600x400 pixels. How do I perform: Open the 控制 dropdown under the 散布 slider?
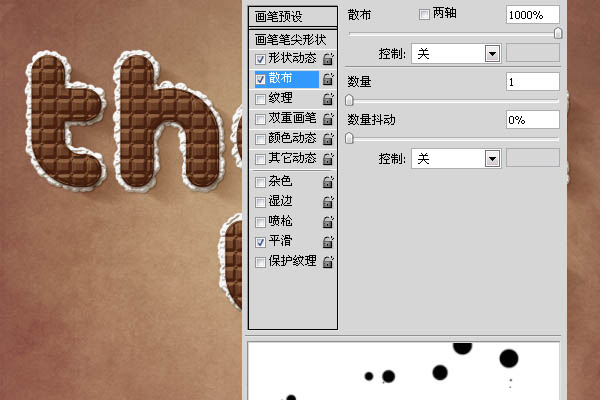pyautogui.click(x=456, y=54)
